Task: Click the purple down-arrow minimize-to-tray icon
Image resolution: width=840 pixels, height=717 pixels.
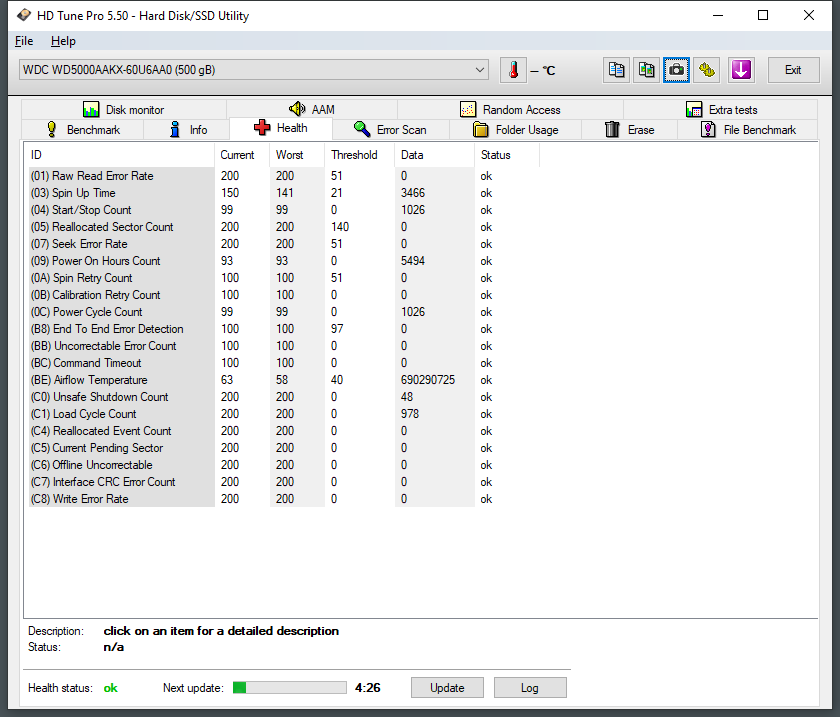Action: [x=740, y=70]
